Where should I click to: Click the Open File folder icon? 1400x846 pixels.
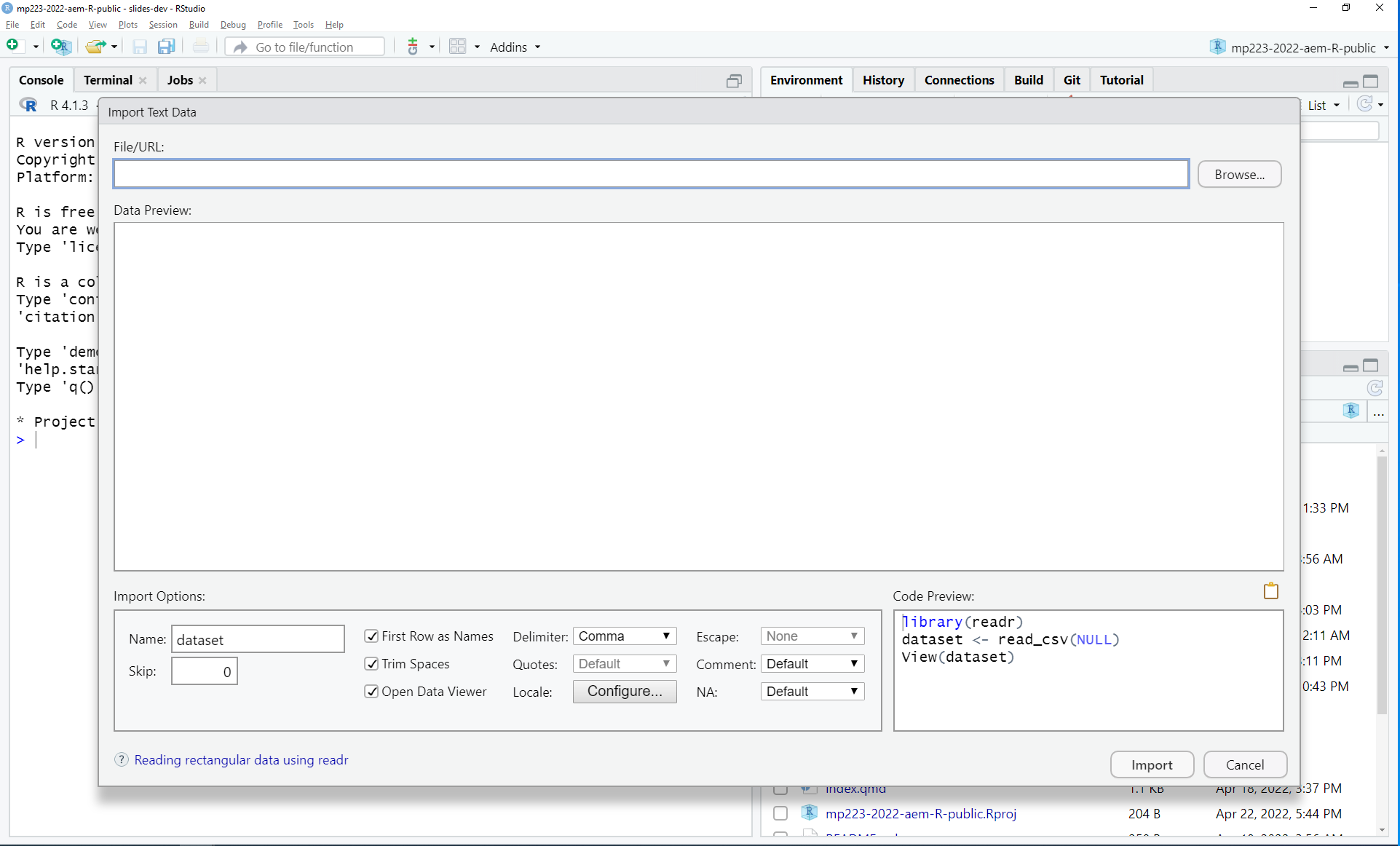(95, 47)
